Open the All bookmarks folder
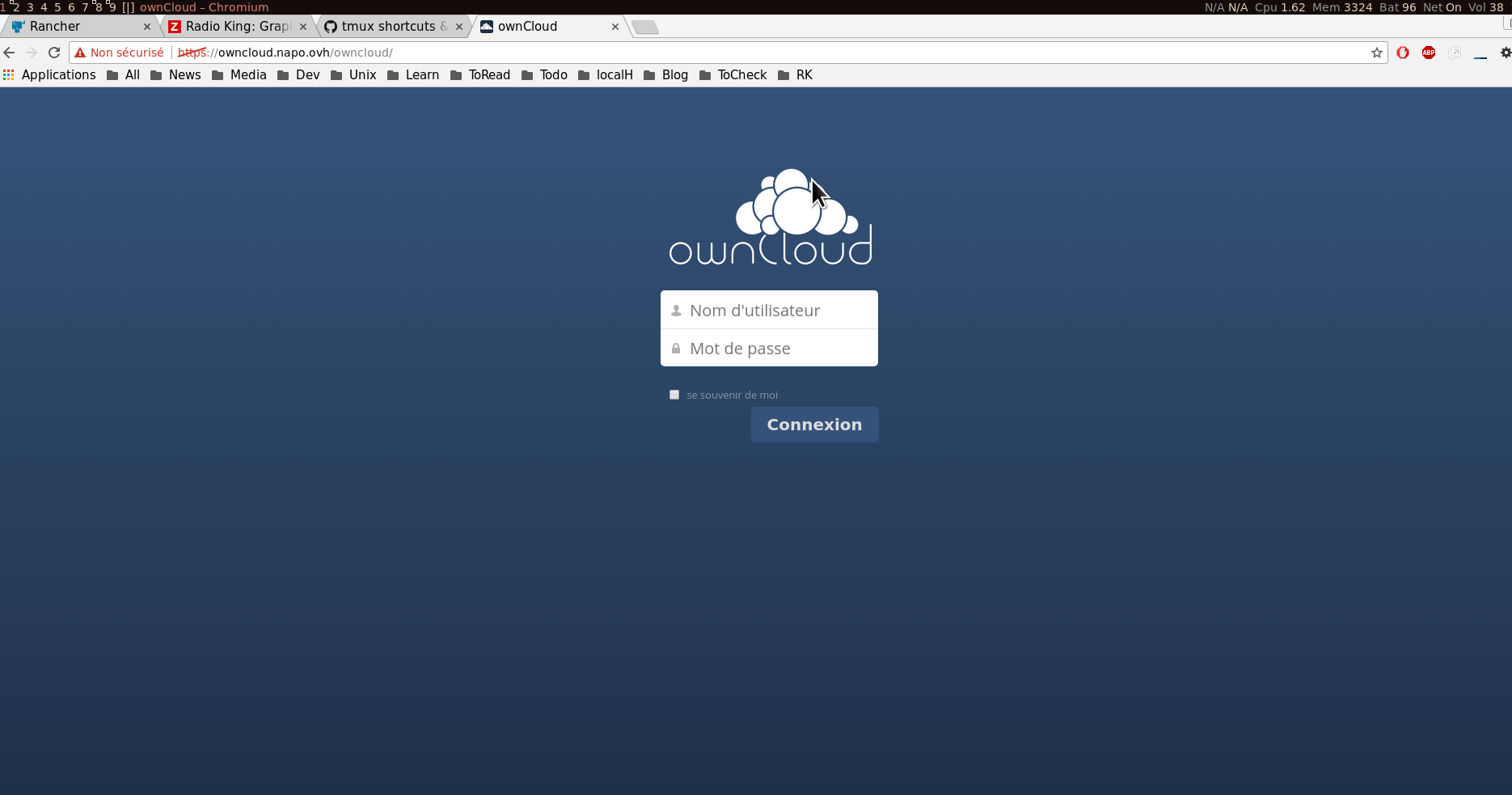The width and height of the screenshot is (1512, 795). pyautogui.click(x=124, y=75)
